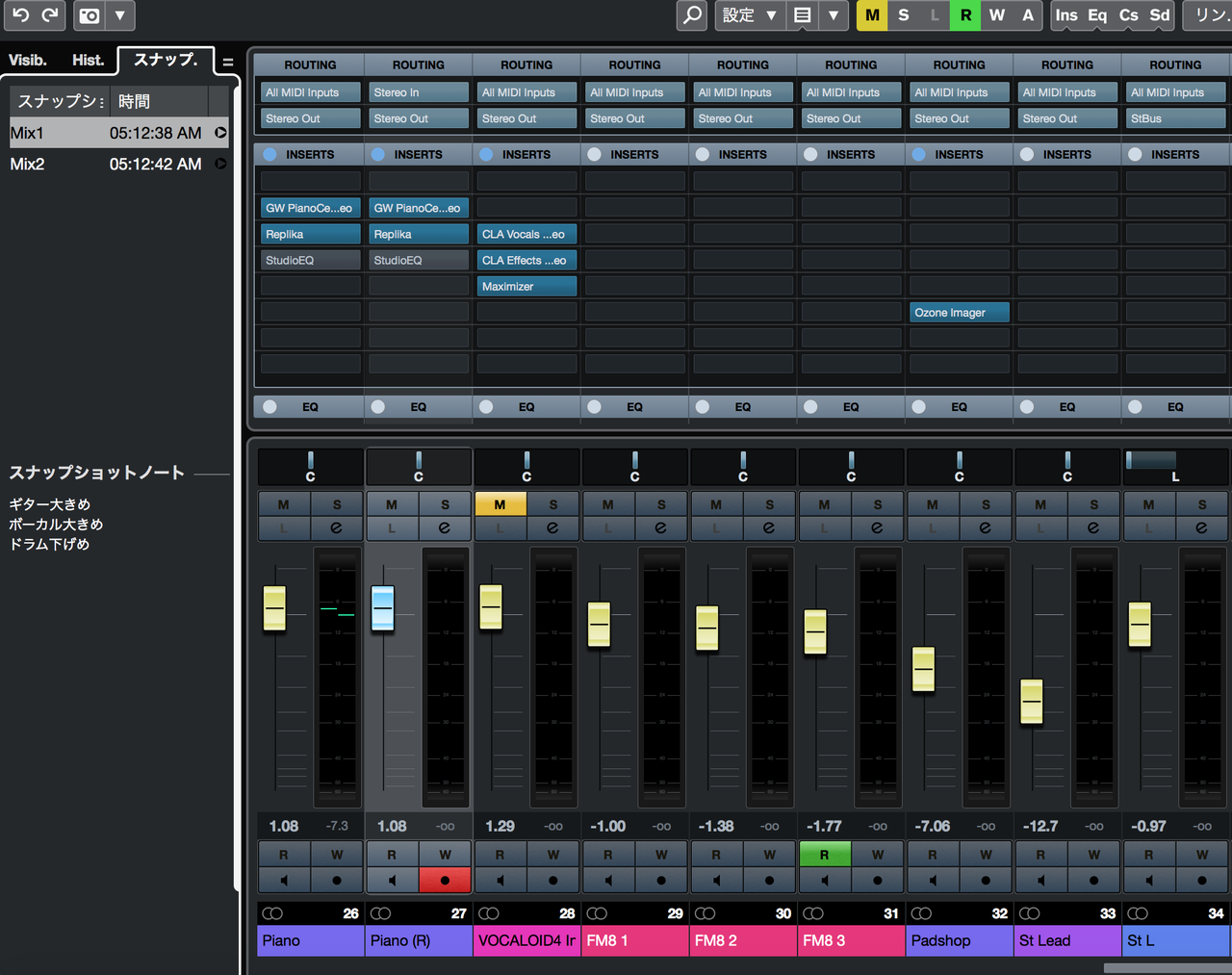Screen dimensions: 1232x975
Task: Switch to the Visib. tab
Action: (x=28, y=60)
